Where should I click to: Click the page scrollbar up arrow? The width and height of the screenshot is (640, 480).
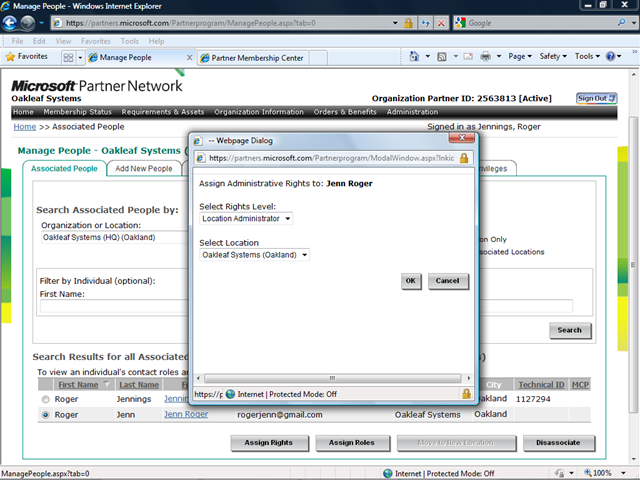coord(633,75)
